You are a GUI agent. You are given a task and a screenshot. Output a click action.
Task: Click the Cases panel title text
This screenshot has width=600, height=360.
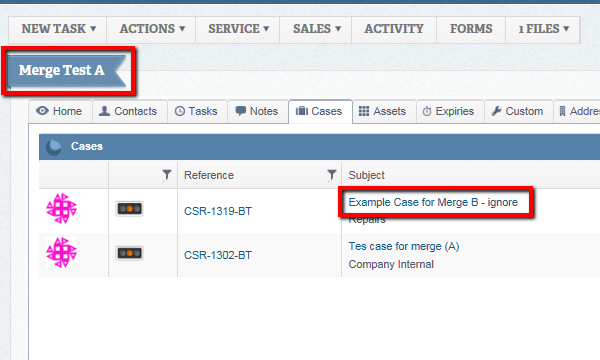(x=87, y=146)
